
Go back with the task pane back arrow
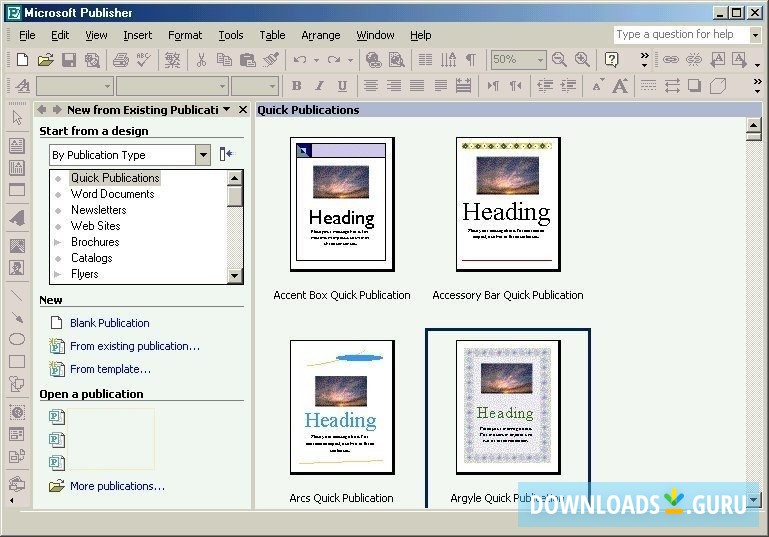42,109
